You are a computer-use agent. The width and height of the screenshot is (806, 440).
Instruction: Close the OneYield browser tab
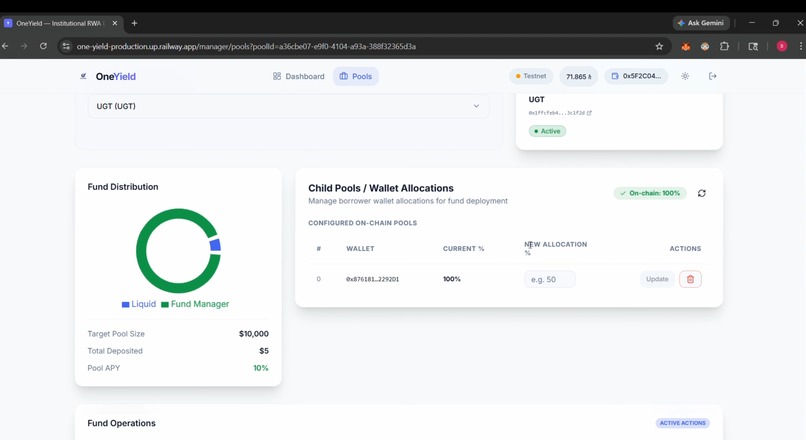click(x=115, y=23)
